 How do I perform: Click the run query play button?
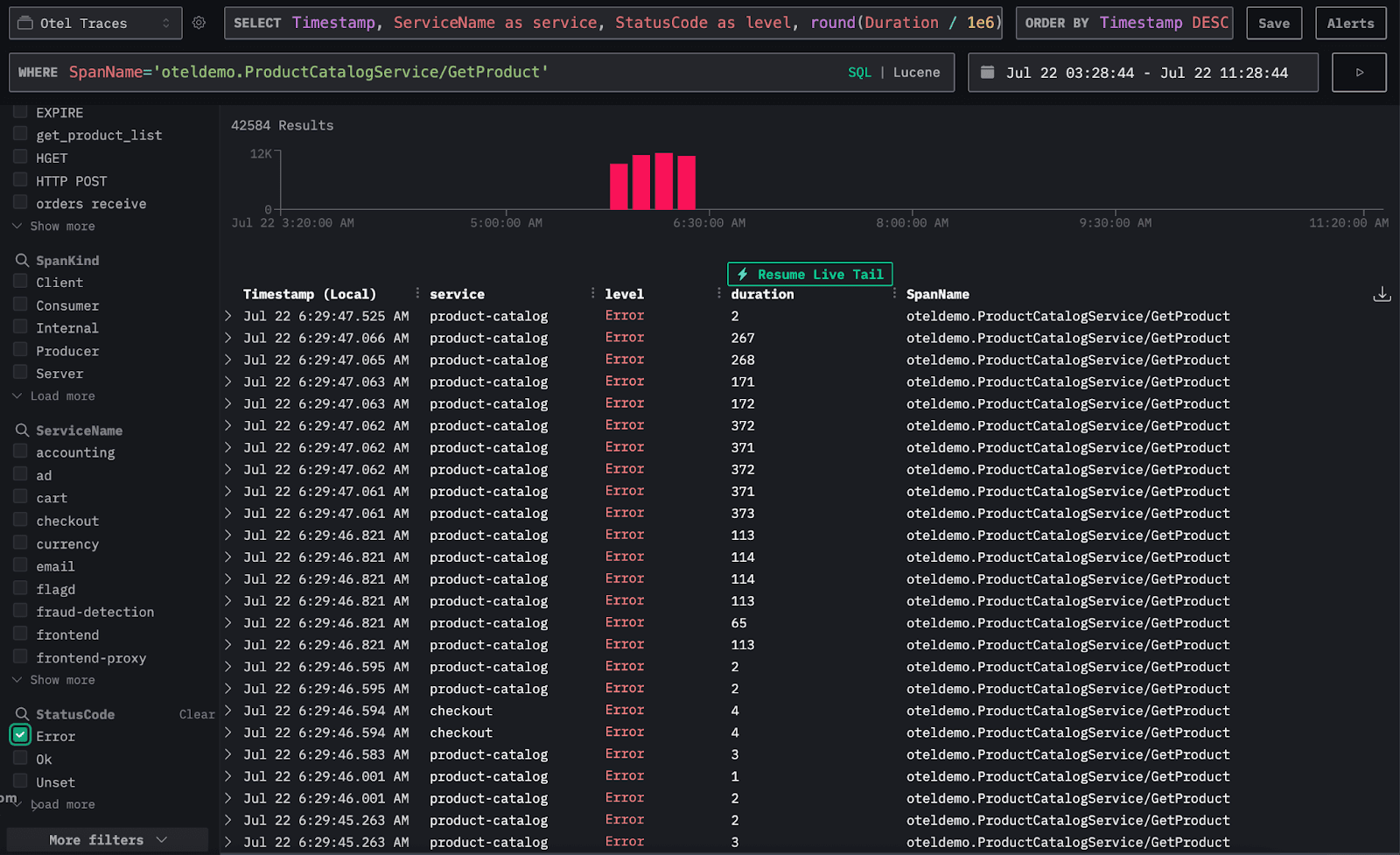[1359, 73]
